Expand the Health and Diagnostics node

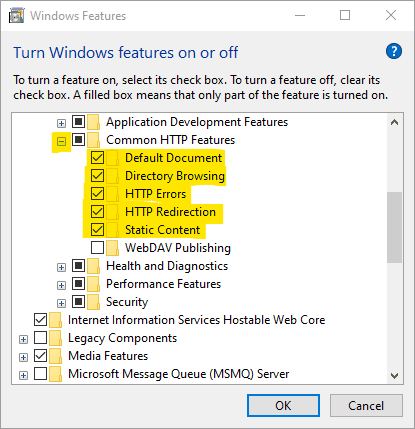pyautogui.click(x=61, y=268)
